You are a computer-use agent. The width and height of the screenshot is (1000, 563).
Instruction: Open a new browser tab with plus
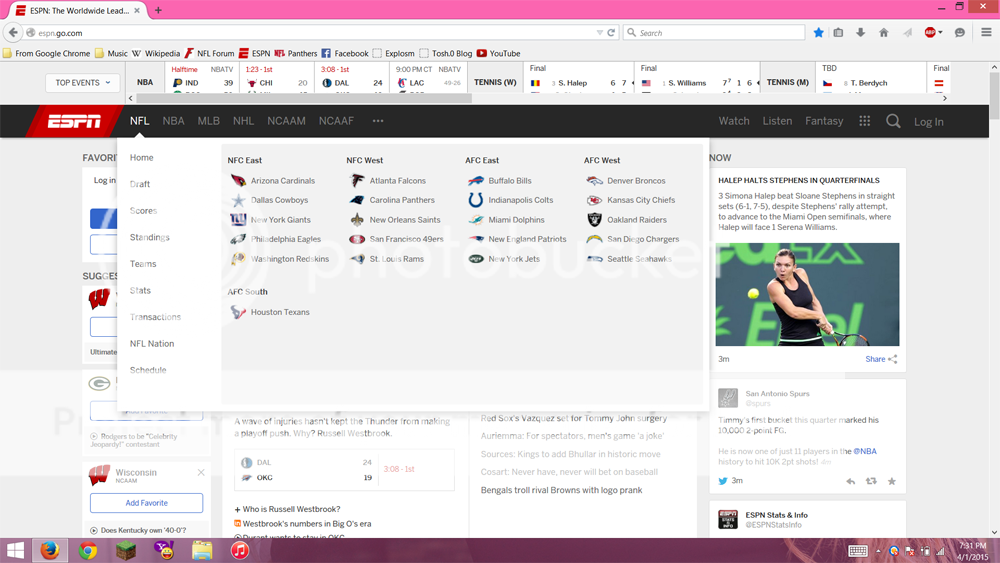coord(158,10)
